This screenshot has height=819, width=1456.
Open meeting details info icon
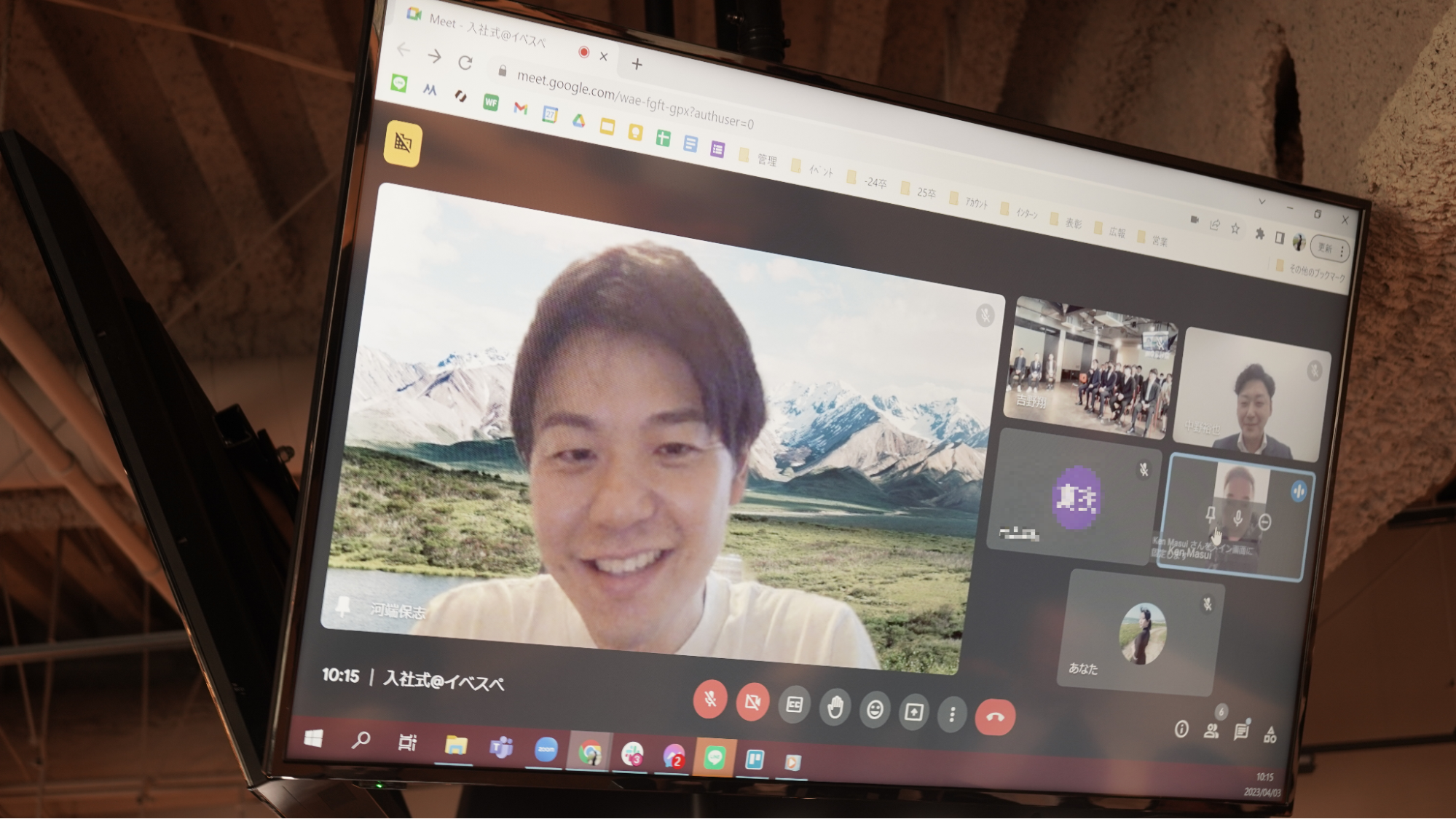pos(1181,729)
